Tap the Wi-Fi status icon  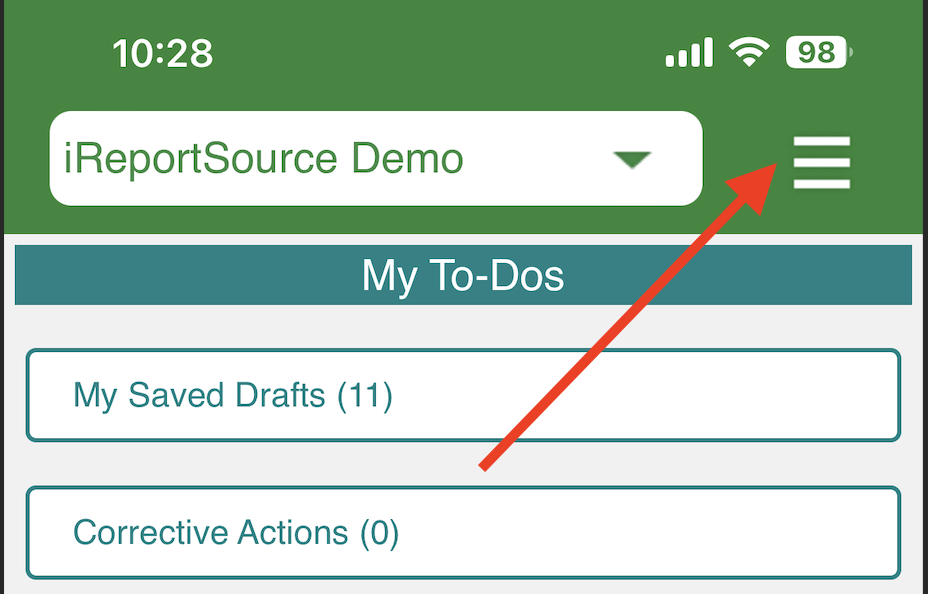(749, 52)
